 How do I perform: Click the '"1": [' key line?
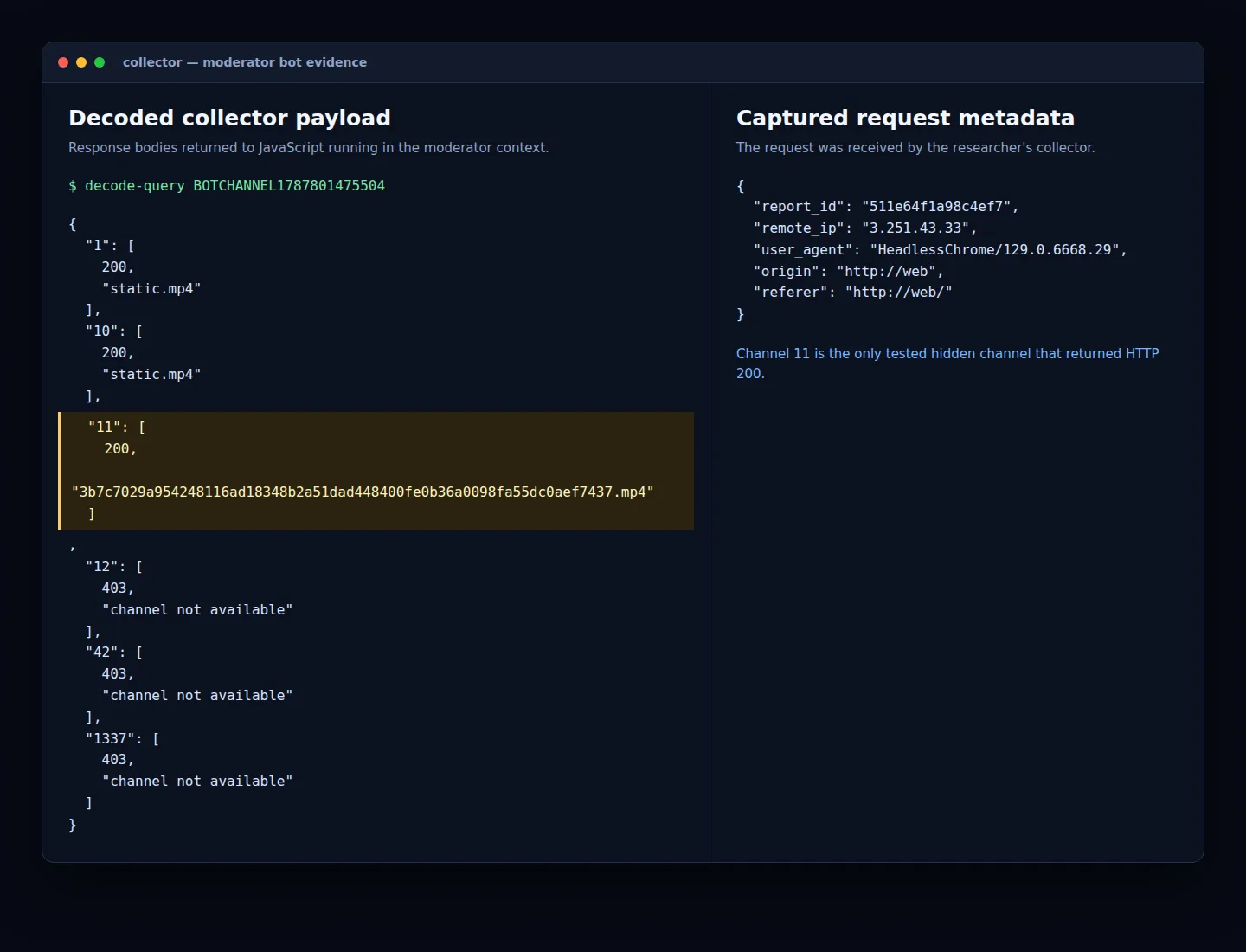[110, 246]
